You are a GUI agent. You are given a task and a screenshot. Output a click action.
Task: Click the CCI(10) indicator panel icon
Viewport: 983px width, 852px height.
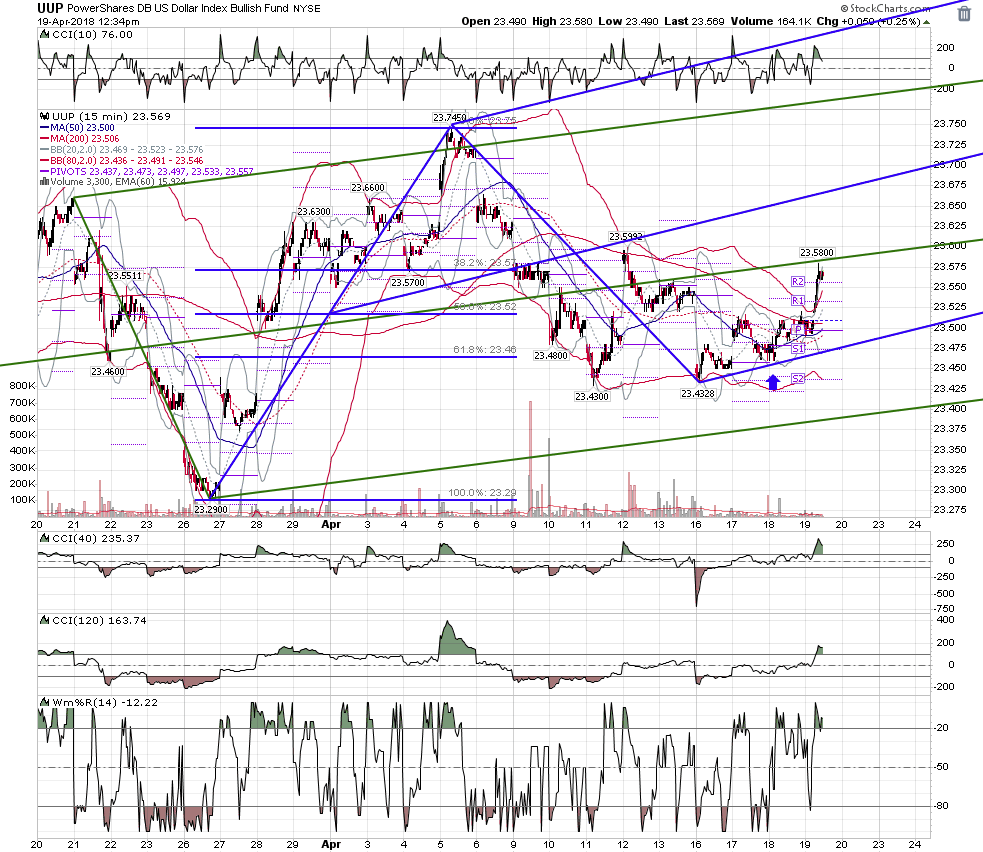pos(45,34)
